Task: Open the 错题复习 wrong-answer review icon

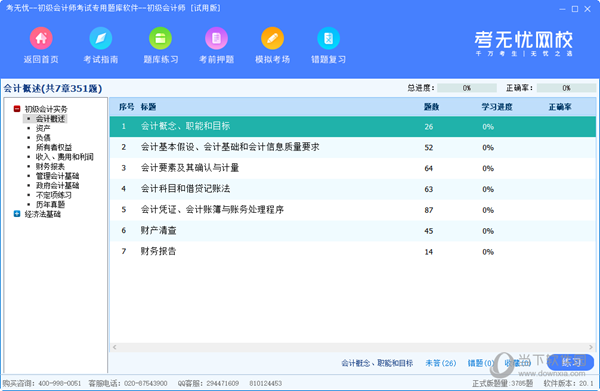Action: (x=328, y=39)
